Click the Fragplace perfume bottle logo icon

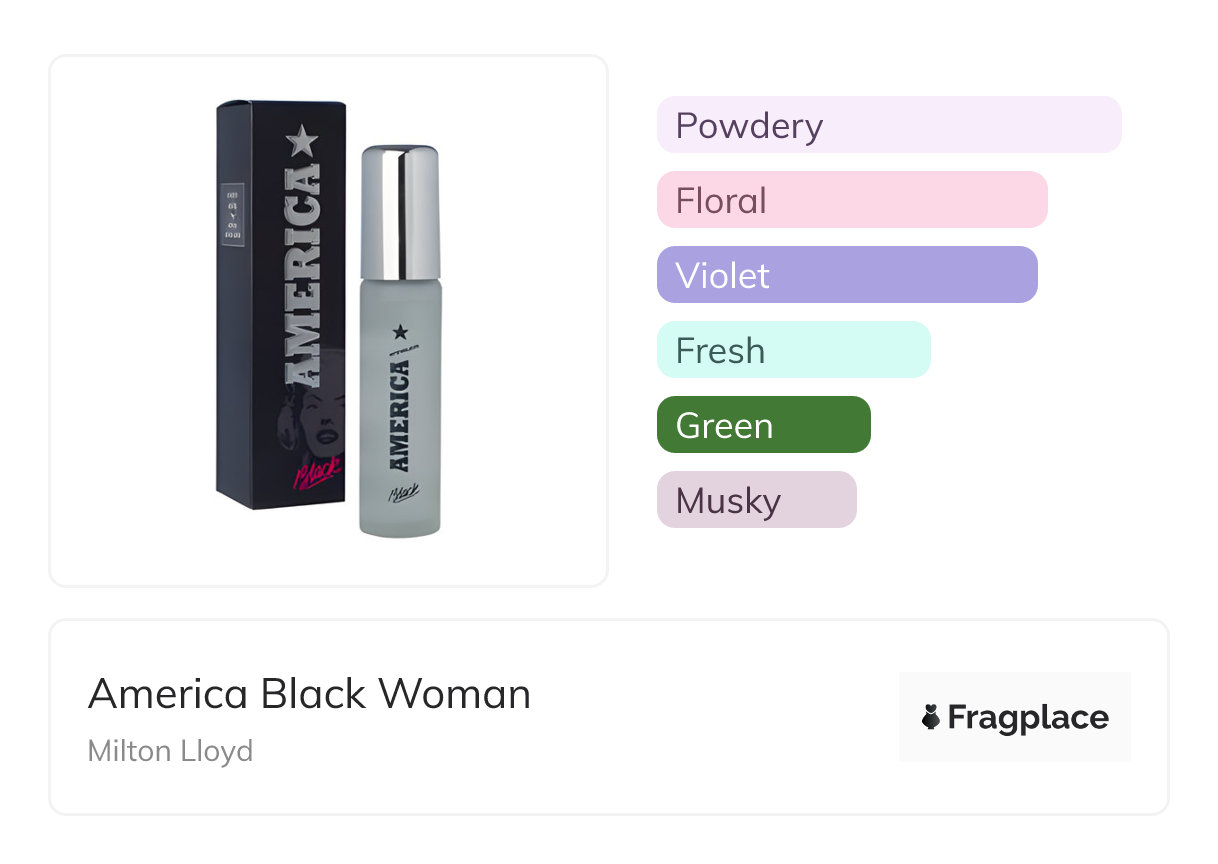click(x=931, y=717)
